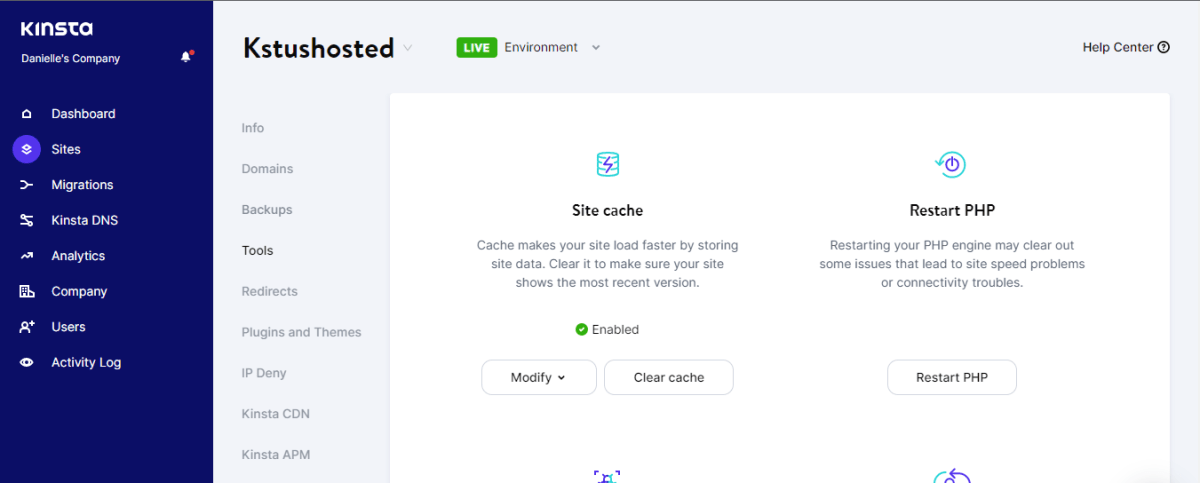This screenshot has height=483, width=1200.
Task: Open the IP Deny tab
Action: tap(264, 373)
